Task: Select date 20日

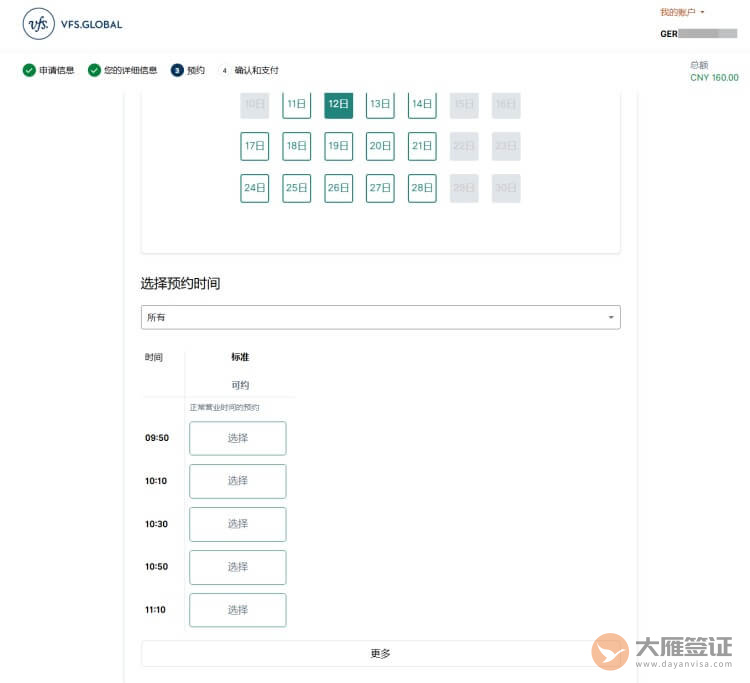Action: (380, 146)
